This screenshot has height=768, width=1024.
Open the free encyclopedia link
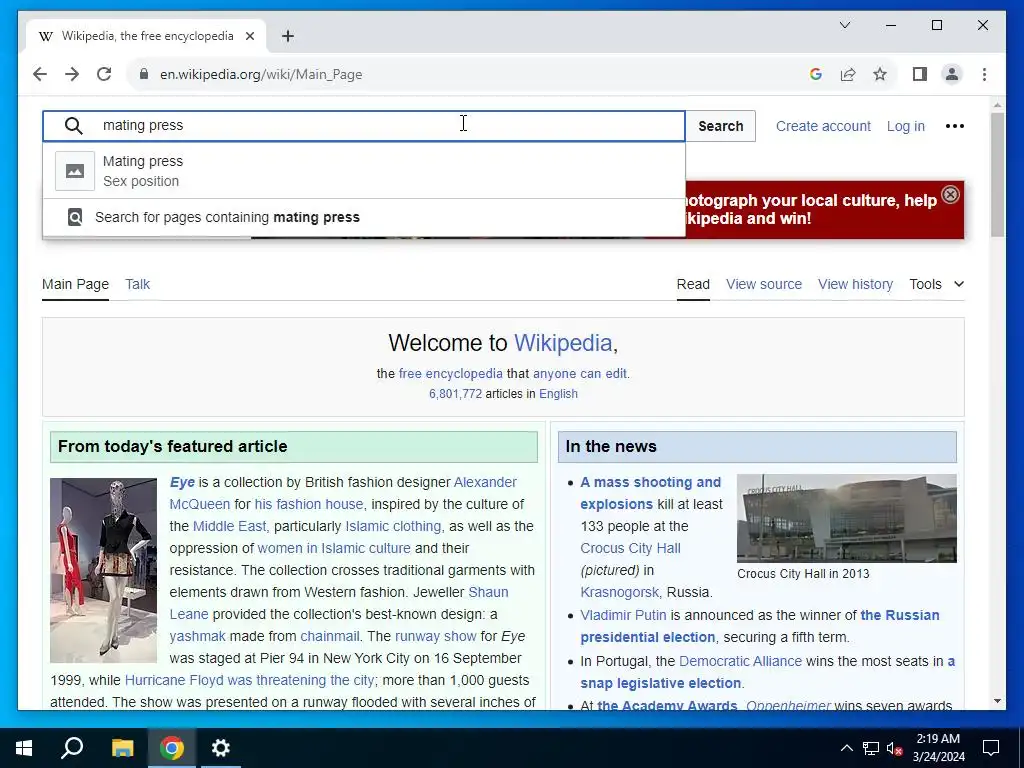click(451, 374)
